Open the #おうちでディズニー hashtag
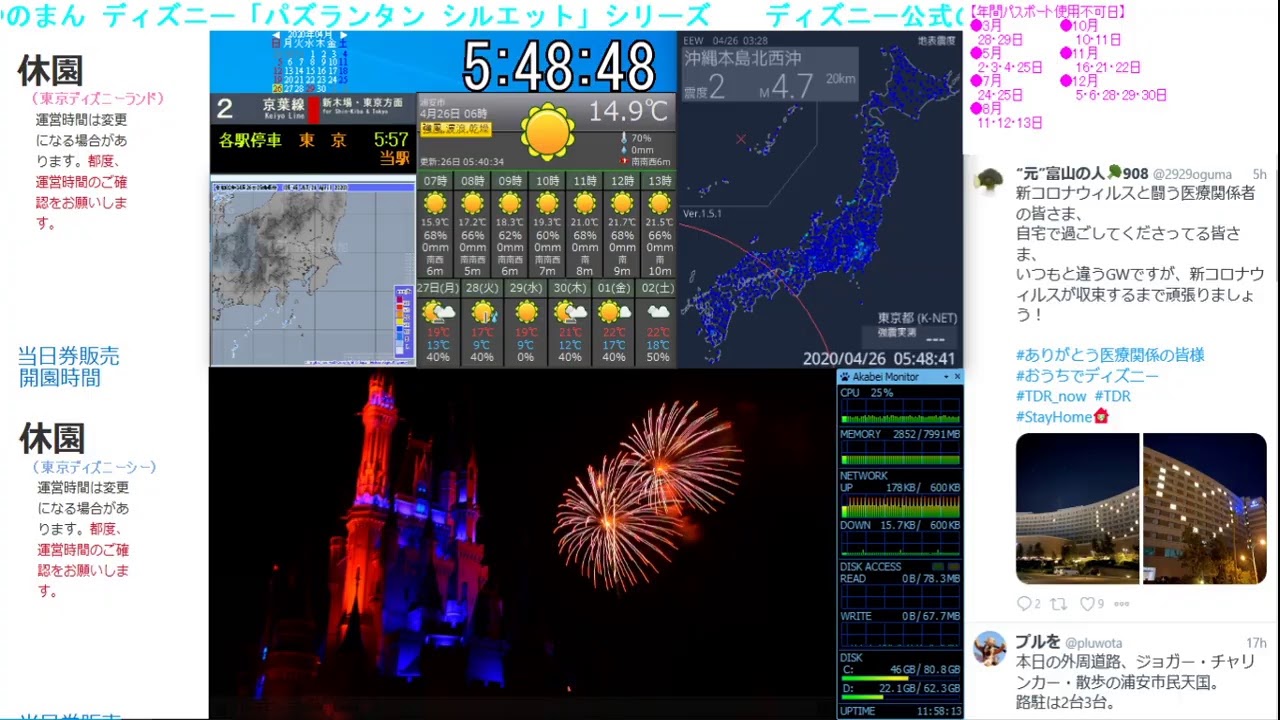The width and height of the screenshot is (1280, 720). point(1087,376)
